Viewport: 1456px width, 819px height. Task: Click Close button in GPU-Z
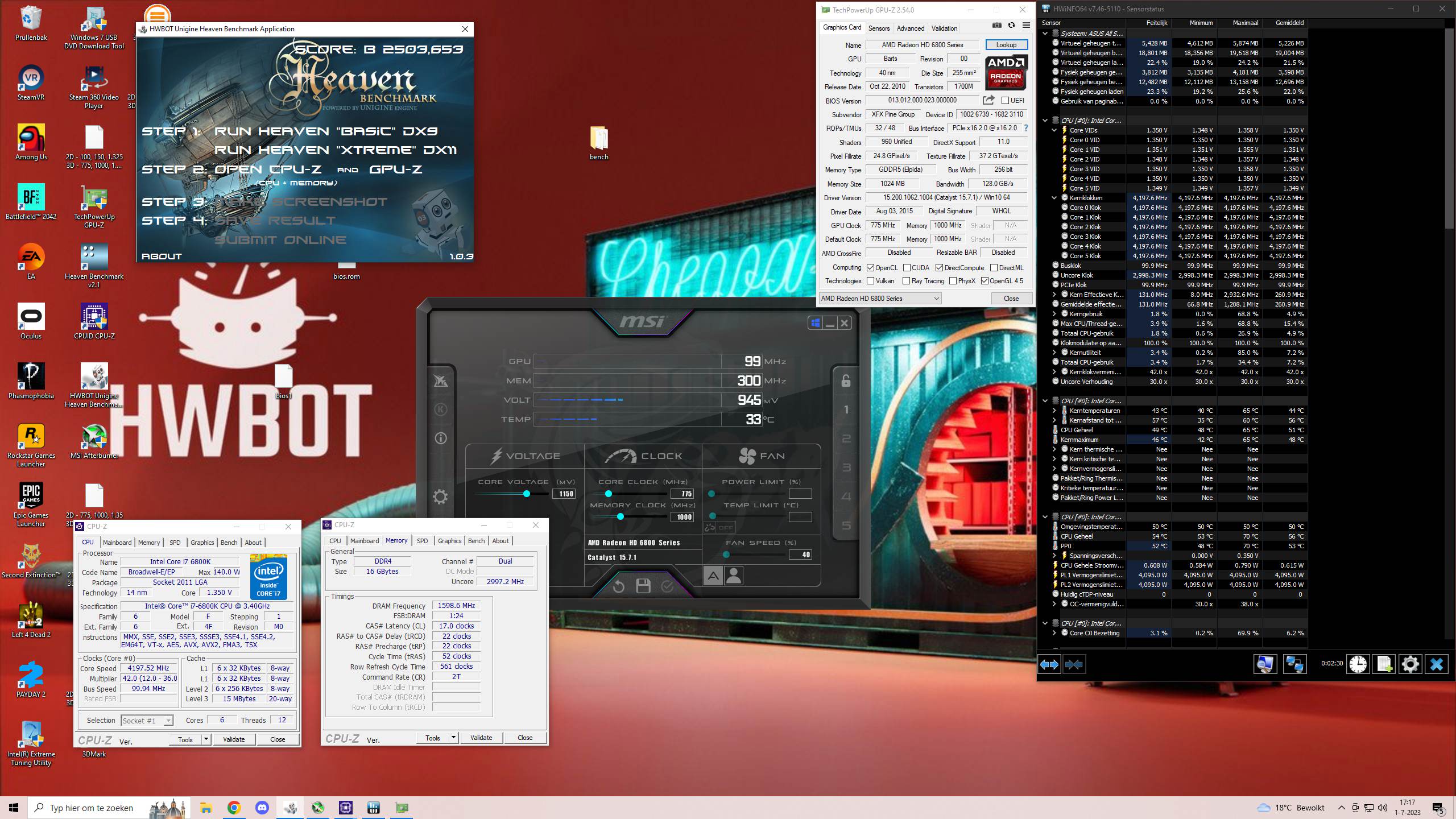pos(1011,299)
